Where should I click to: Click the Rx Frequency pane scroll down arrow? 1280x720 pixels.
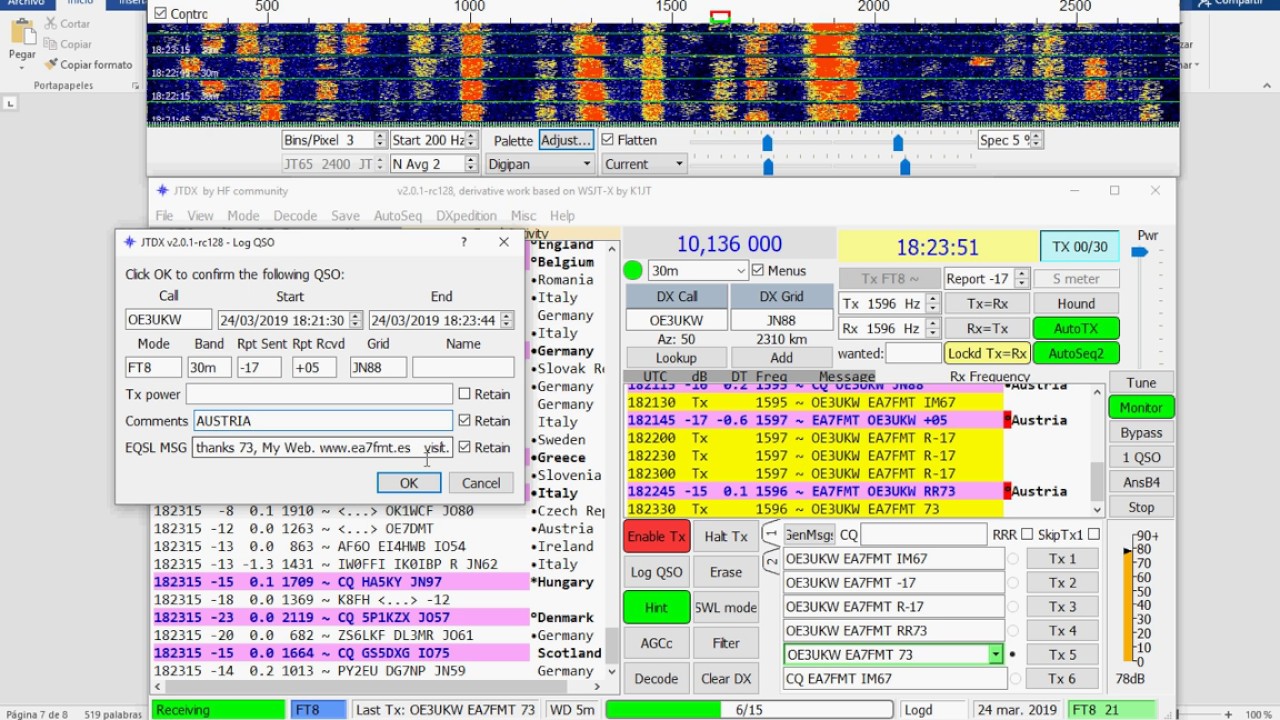(1097, 508)
